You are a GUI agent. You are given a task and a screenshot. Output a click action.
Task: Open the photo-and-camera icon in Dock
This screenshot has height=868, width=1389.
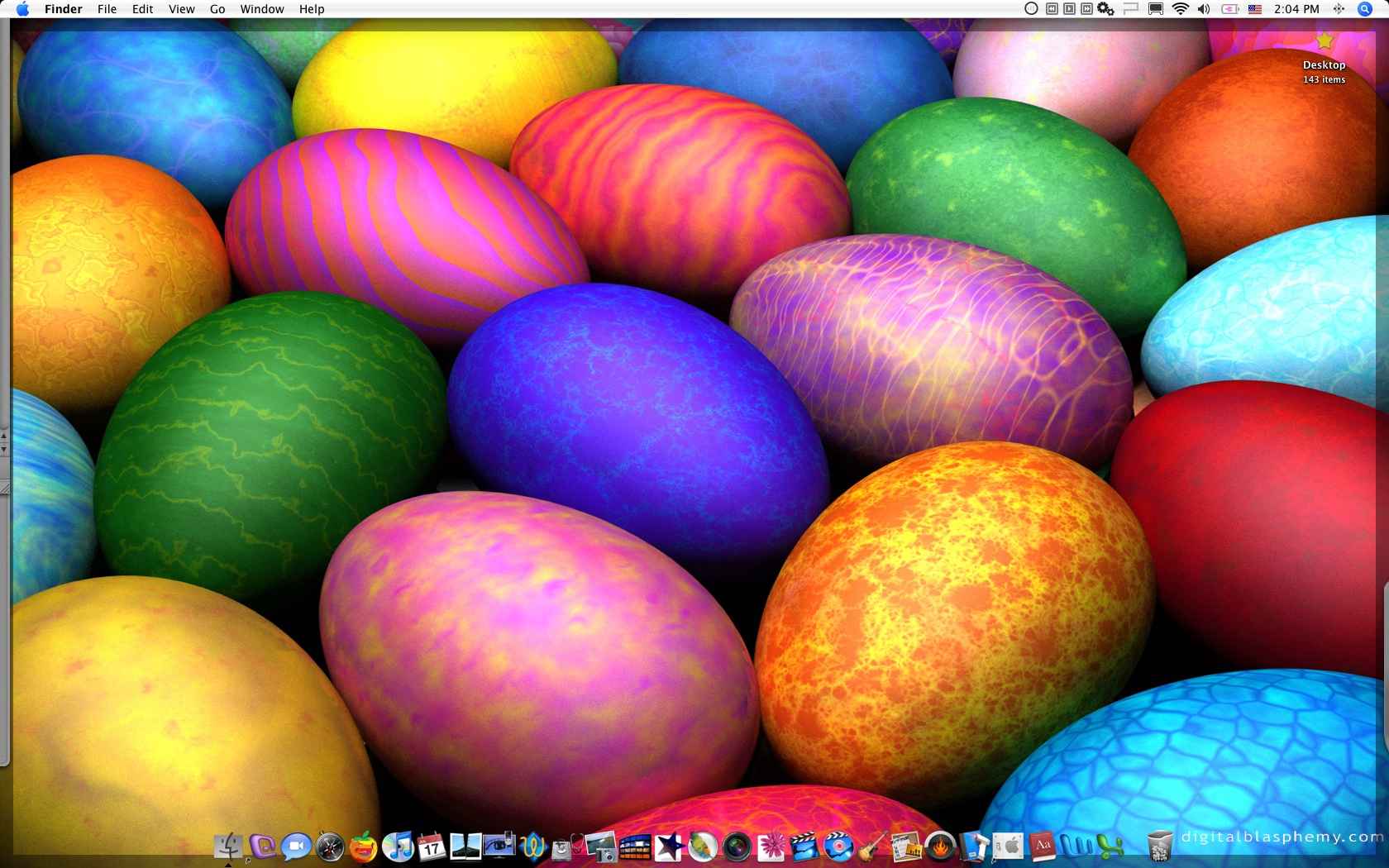(601, 847)
